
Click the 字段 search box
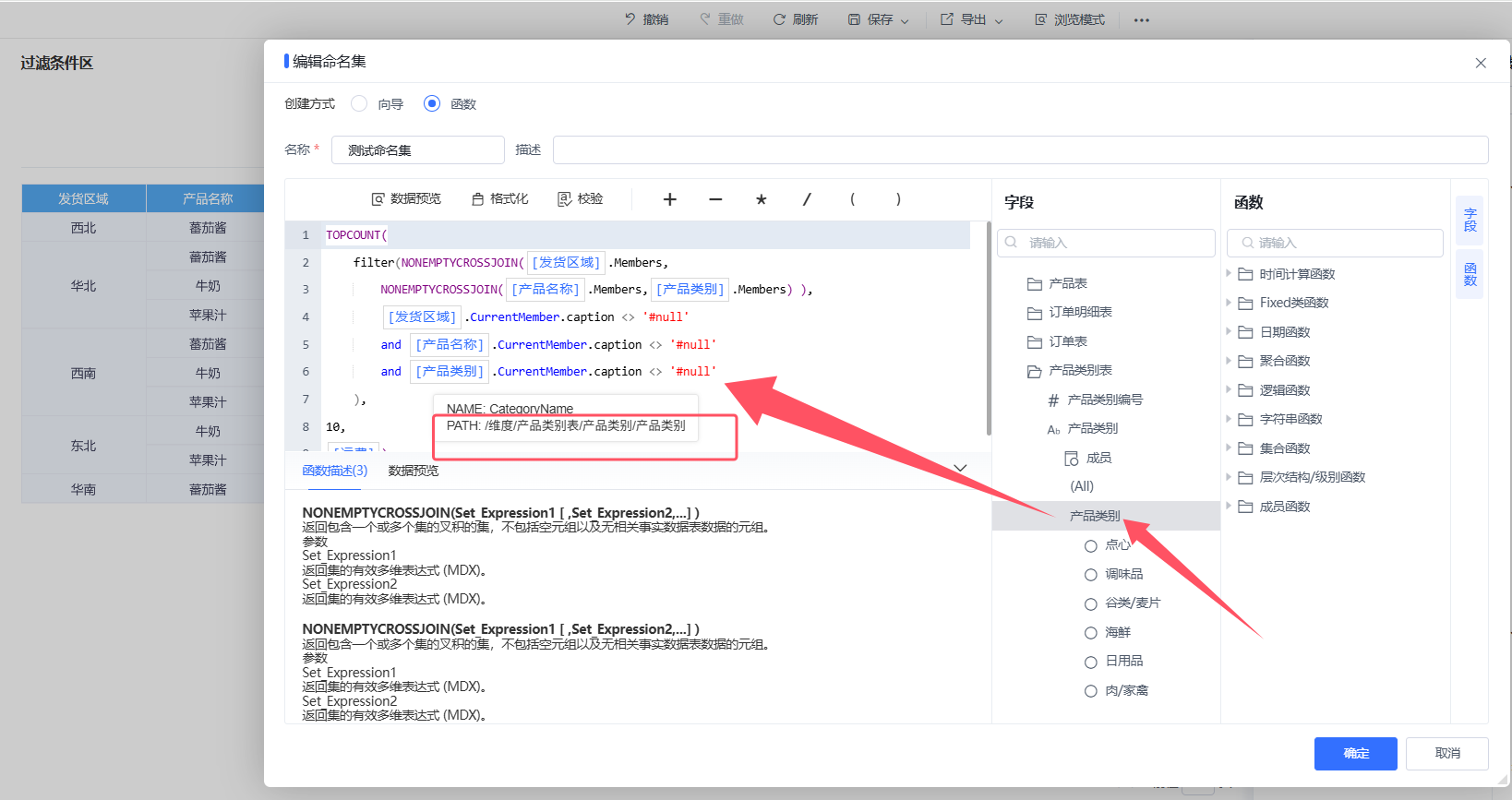(x=1106, y=243)
